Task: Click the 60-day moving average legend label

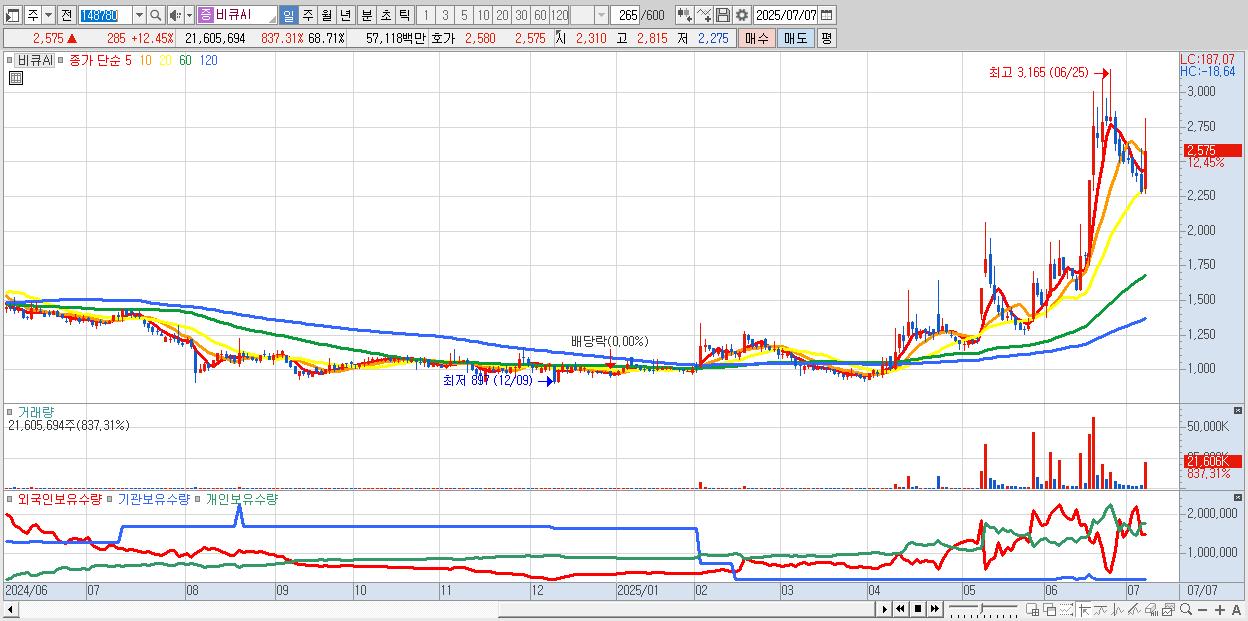Action: (x=185, y=60)
